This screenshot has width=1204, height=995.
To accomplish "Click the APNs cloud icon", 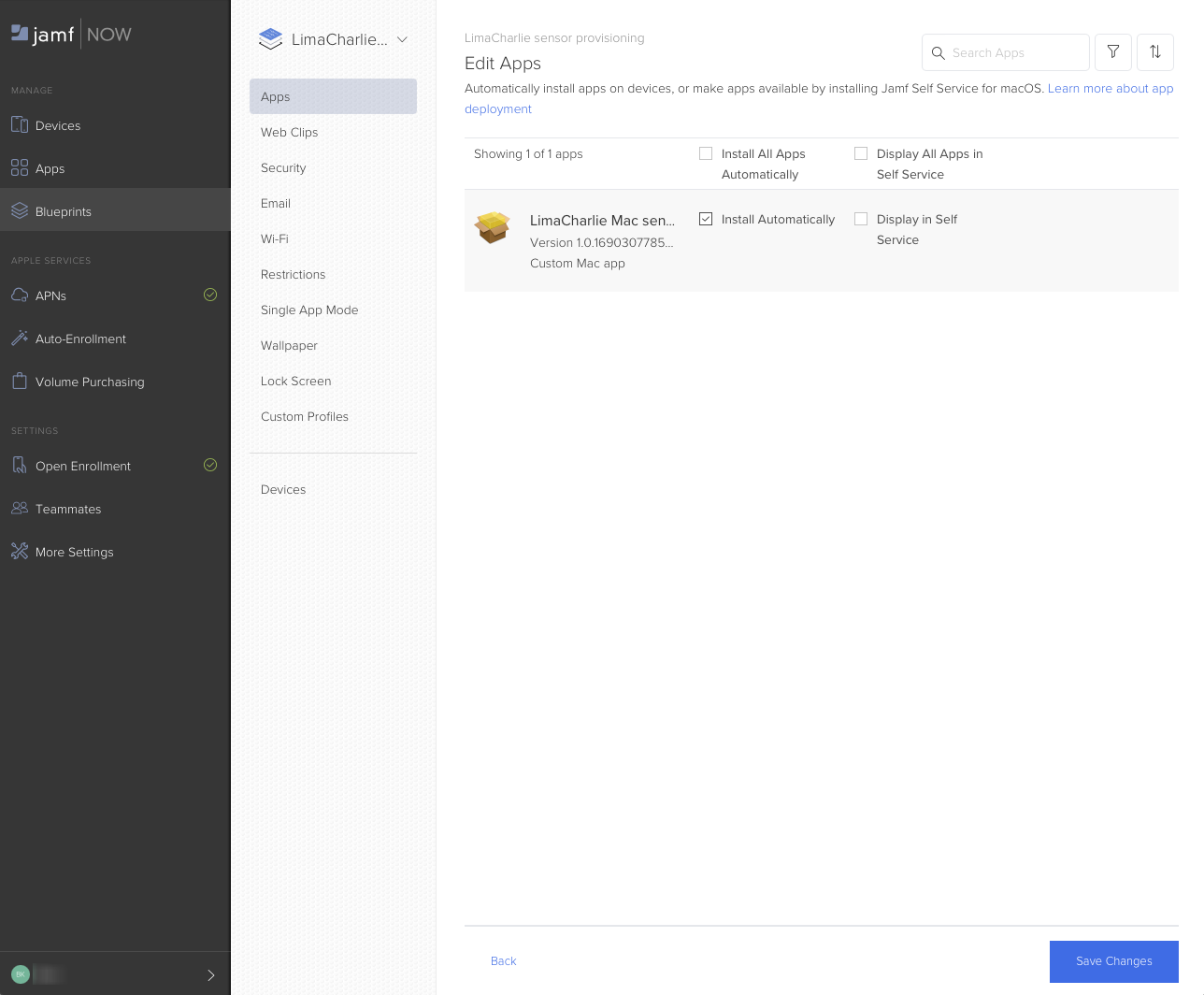I will (20, 296).
